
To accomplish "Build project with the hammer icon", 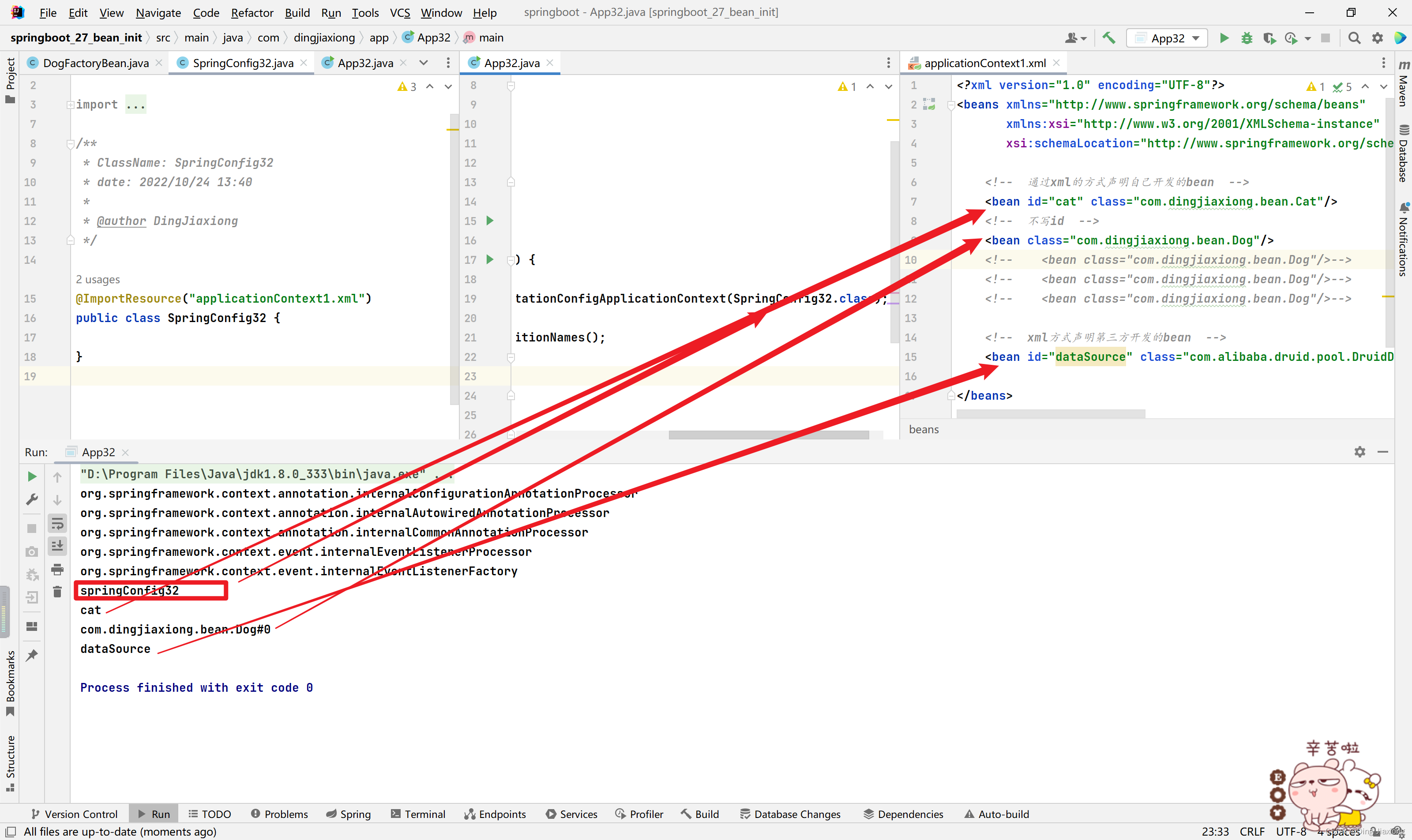I will (1108, 38).
